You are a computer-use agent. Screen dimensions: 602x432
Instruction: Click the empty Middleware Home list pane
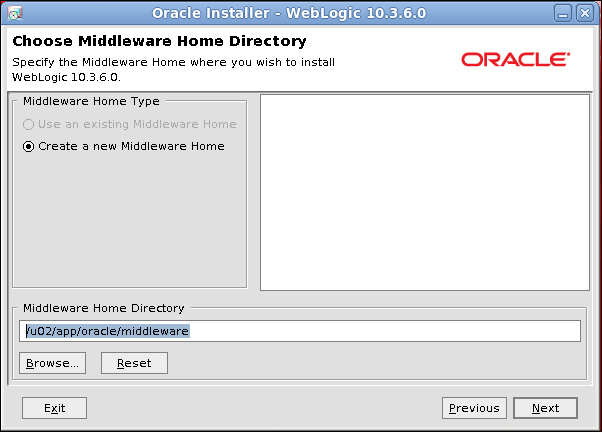(x=425, y=192)
